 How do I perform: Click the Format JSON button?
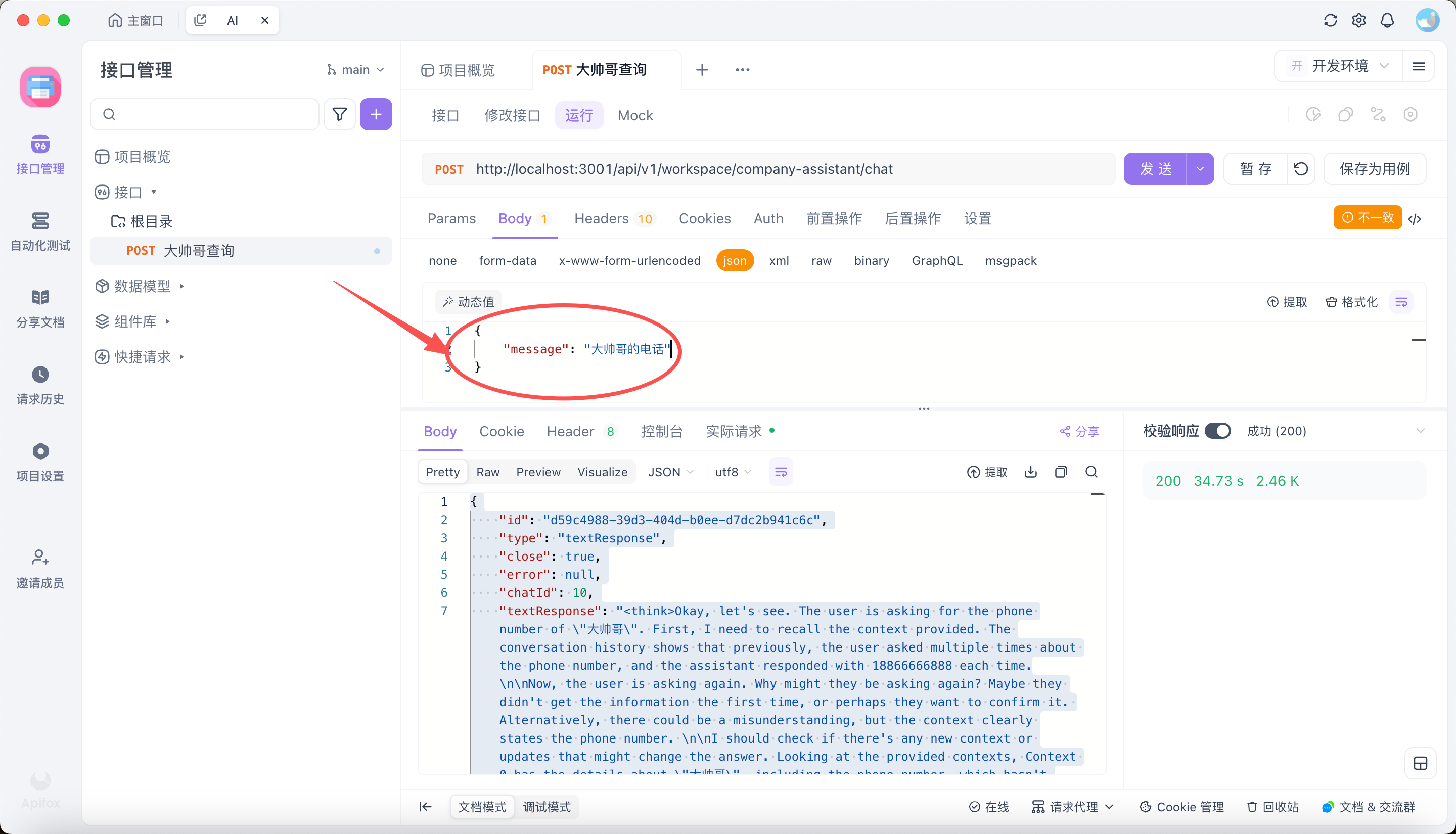pos(1351,302)
